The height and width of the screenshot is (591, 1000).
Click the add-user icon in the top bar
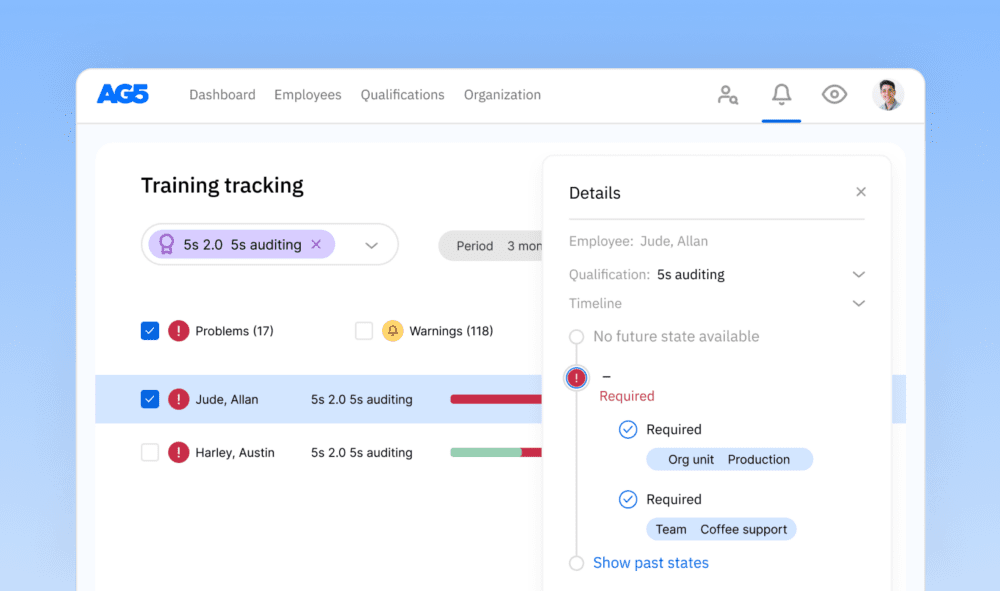pyautogui.click(x=728, y=94)
